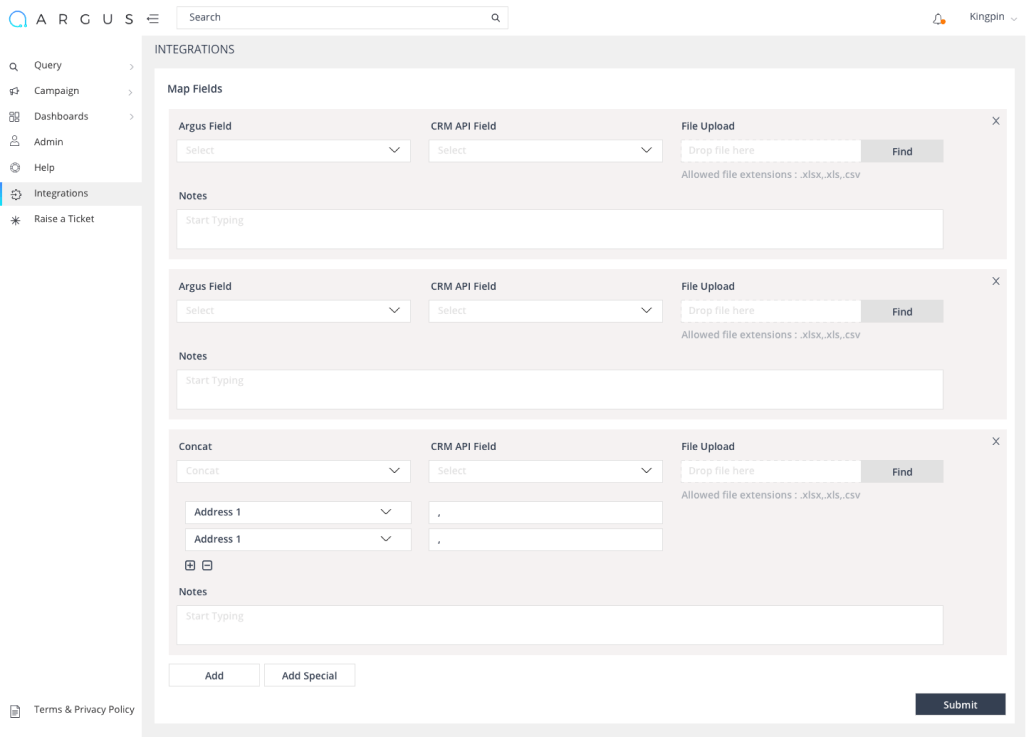Click the Query magnifier icon in the sidebar

click(x=14, y=67)
